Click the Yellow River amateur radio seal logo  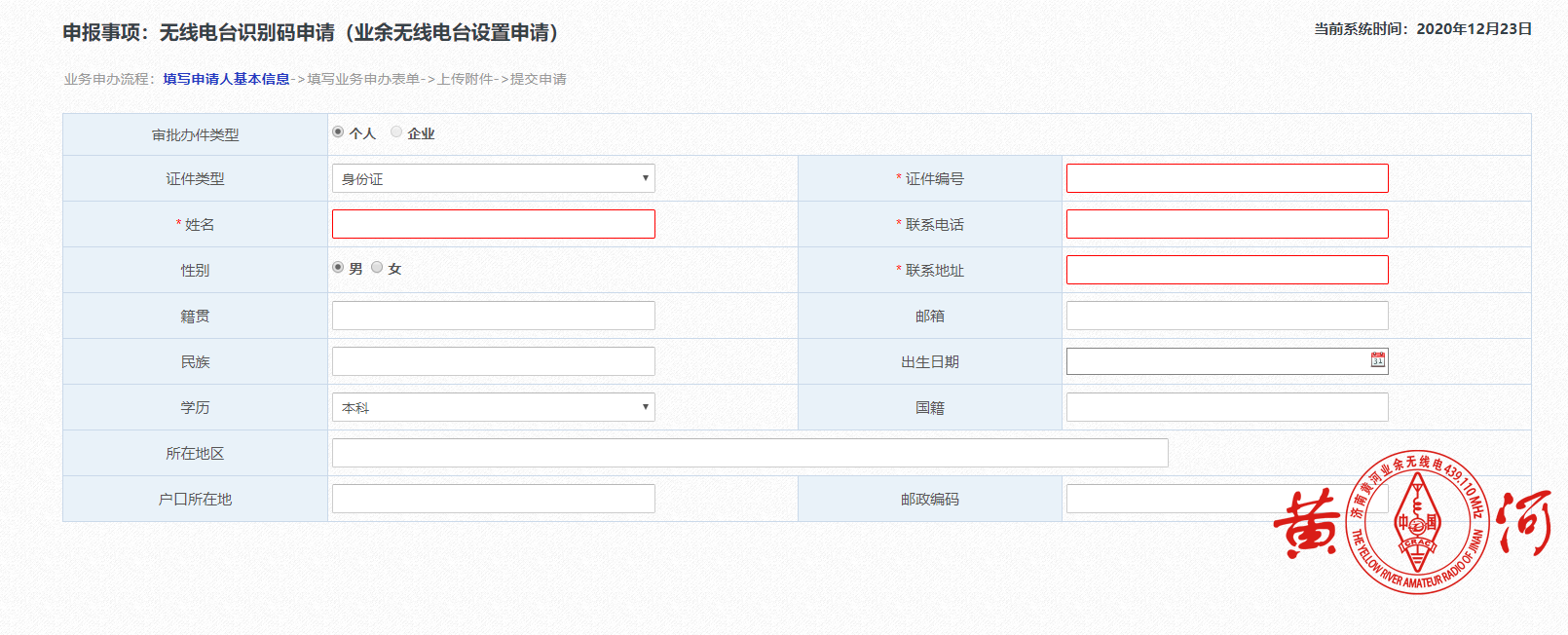coord(1417,522)
